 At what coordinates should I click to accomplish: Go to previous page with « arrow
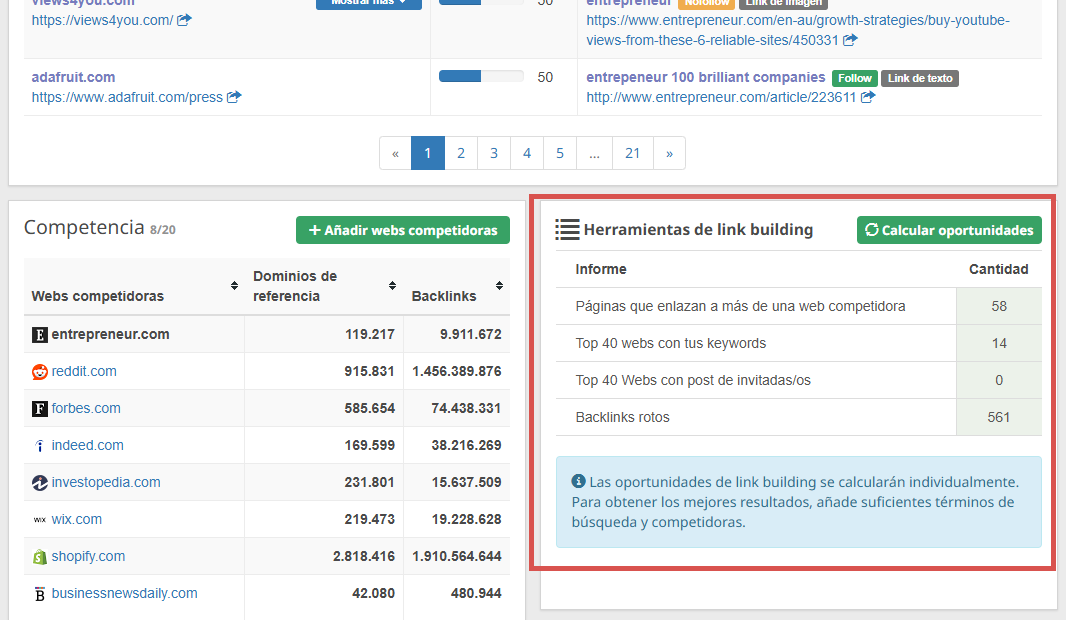point(396,153)
